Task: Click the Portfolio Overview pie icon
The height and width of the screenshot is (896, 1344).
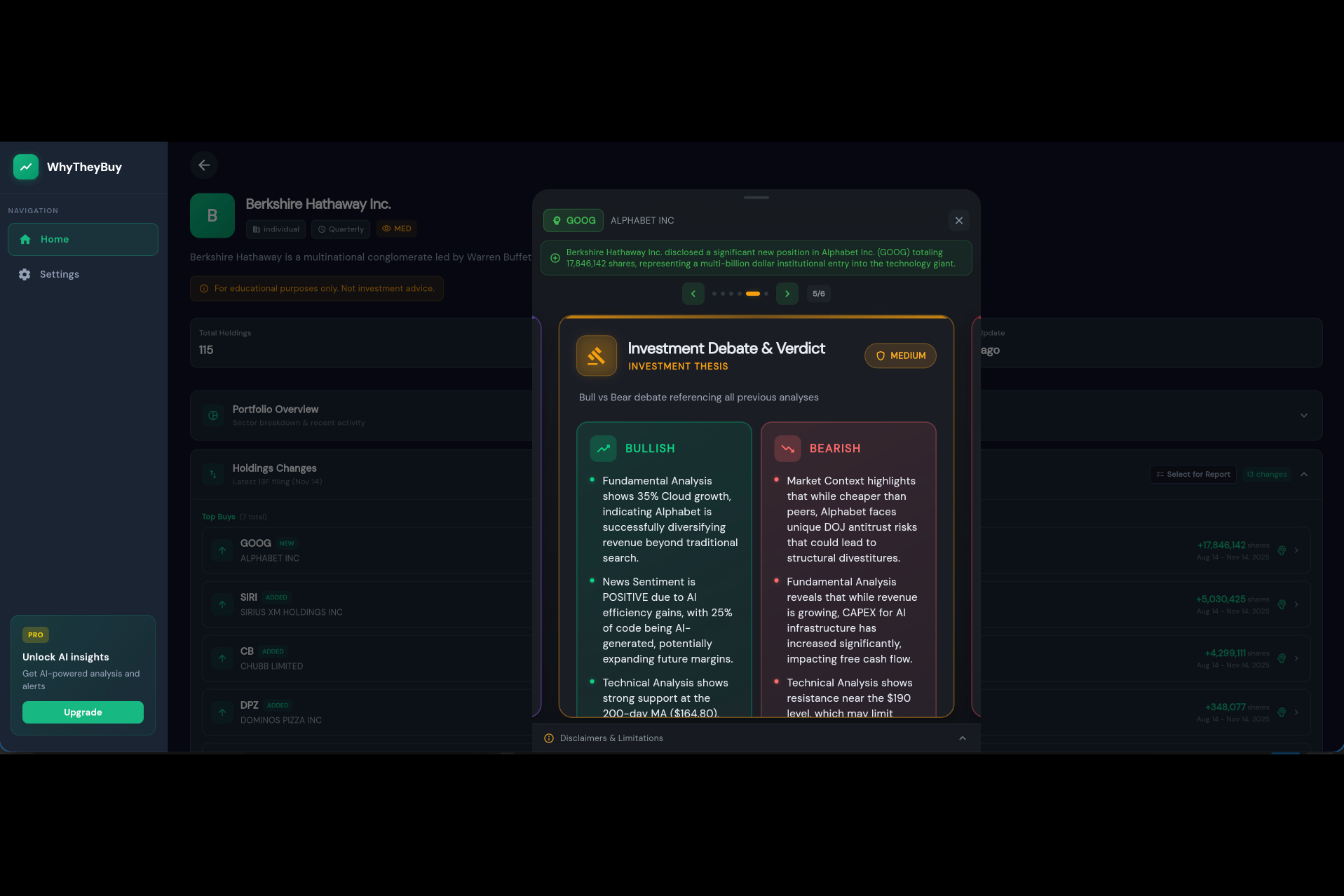Action: pos(213,416)
